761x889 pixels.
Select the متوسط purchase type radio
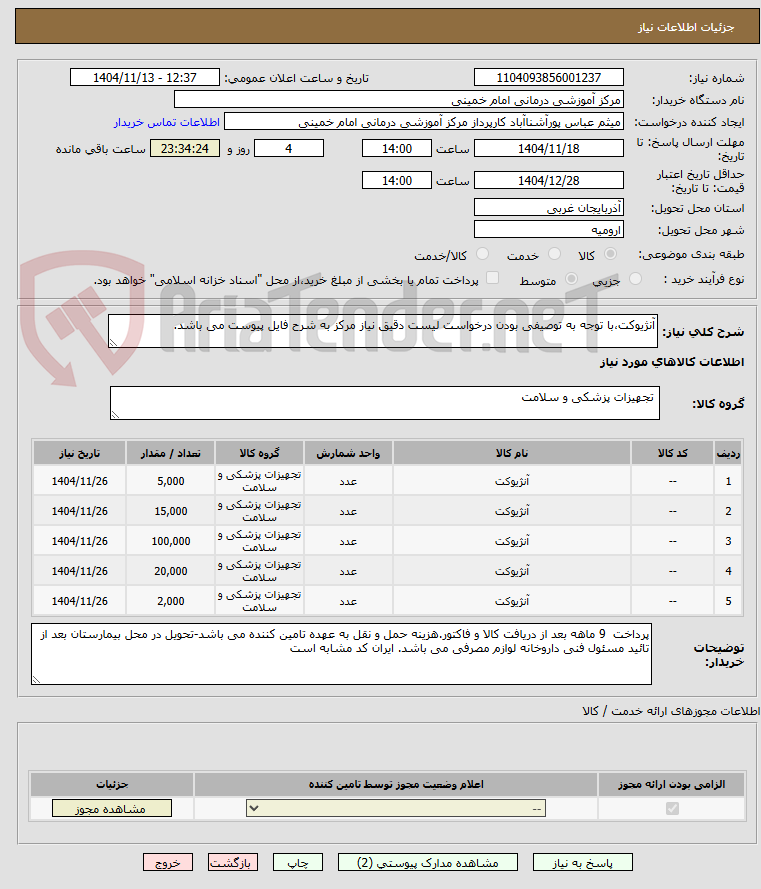click(x=572, y=278)
